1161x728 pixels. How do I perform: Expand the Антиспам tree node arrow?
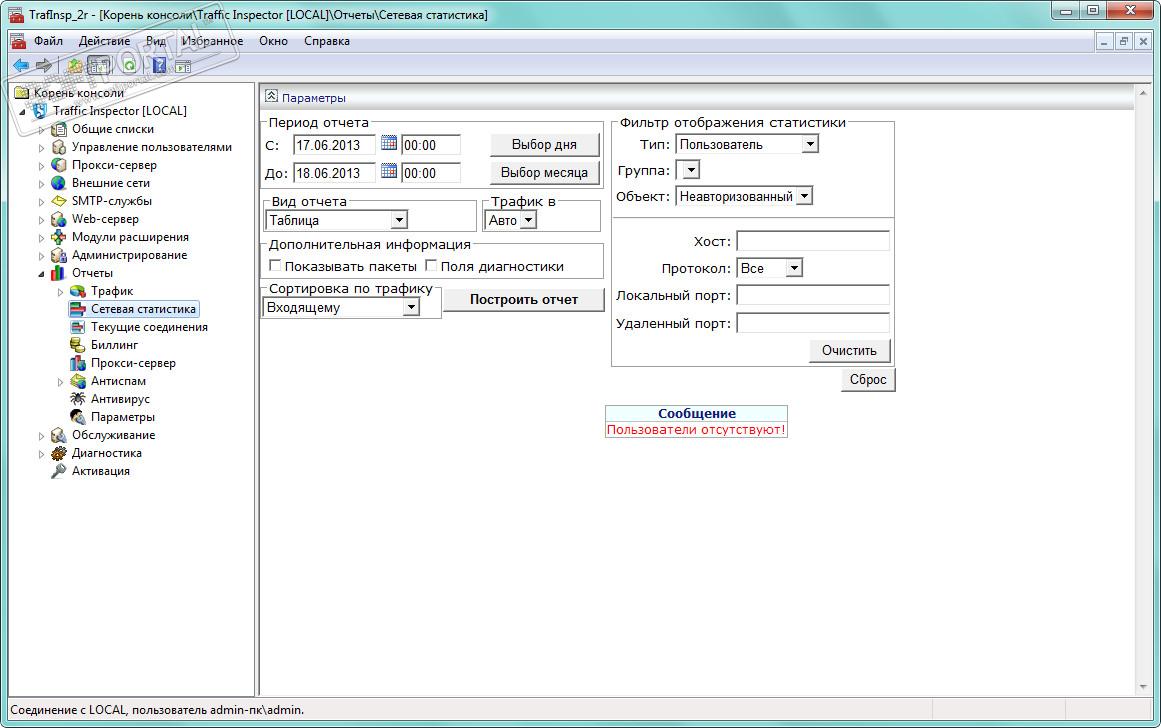[x=61, y=381]
